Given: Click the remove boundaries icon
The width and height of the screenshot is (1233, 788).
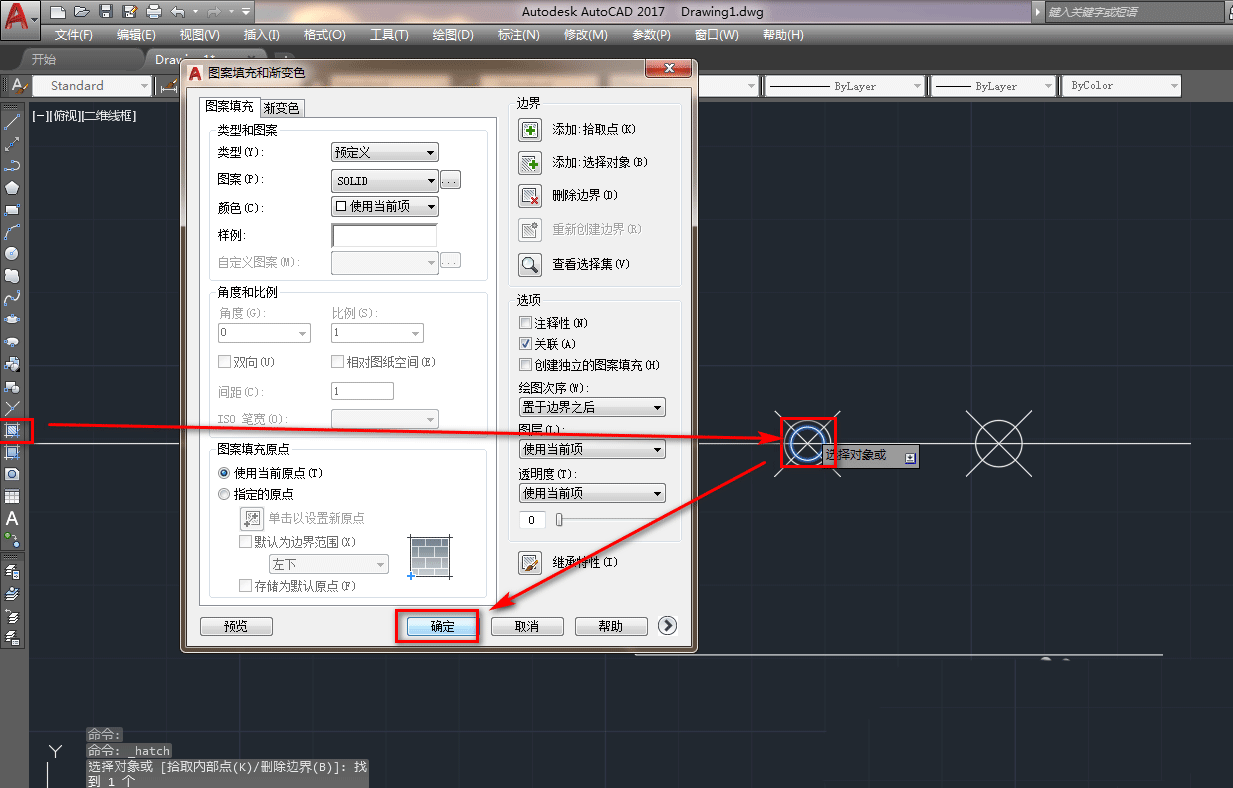Looking at the screenshot, I should point(530,195).
